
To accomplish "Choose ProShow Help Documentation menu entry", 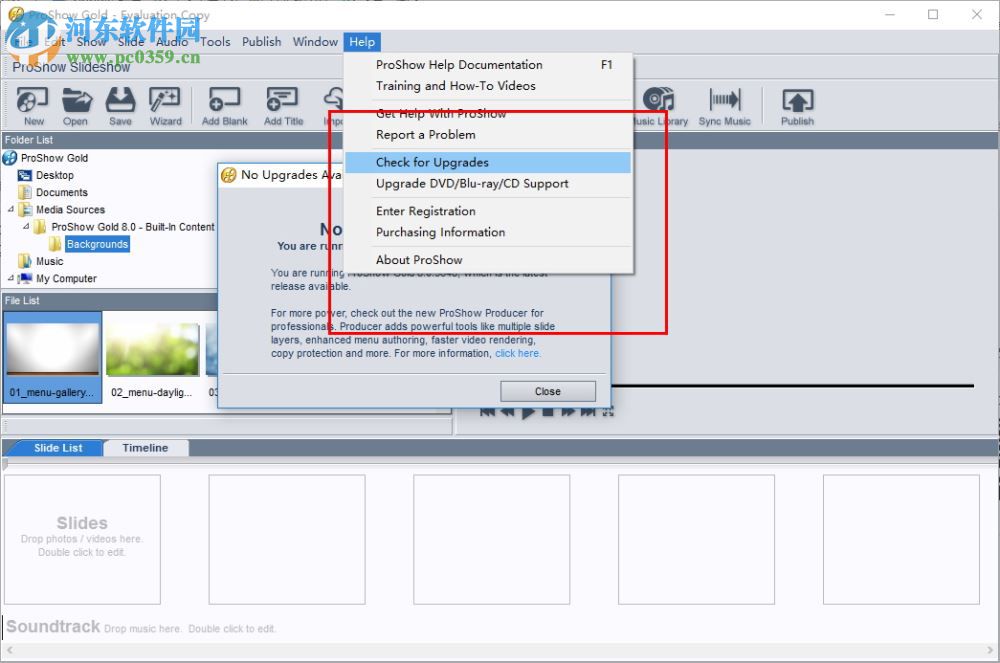I will point(489,64).
